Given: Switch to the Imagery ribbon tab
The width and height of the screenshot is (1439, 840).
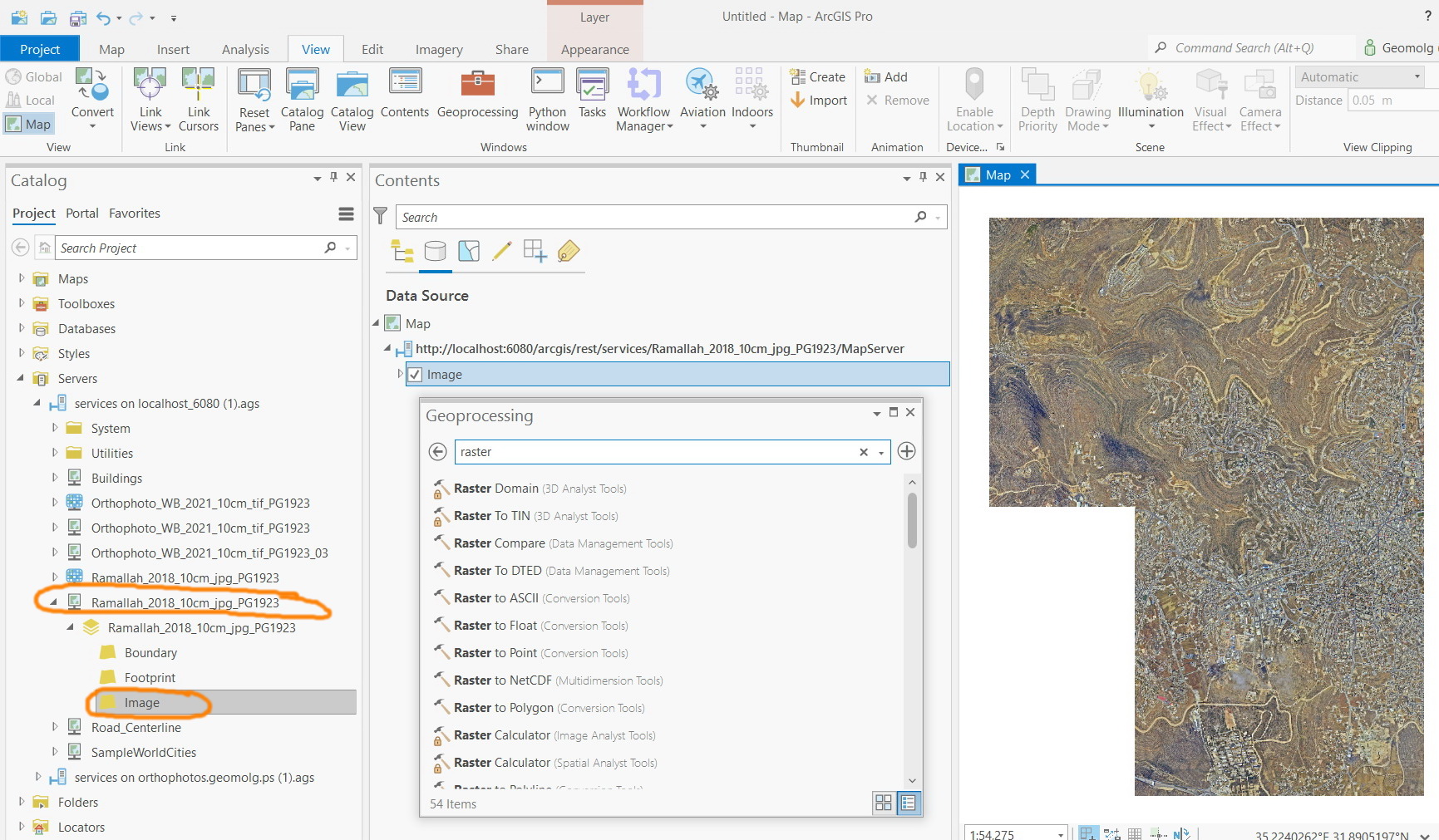Looking at the screenshot, I should coord(438,49).
